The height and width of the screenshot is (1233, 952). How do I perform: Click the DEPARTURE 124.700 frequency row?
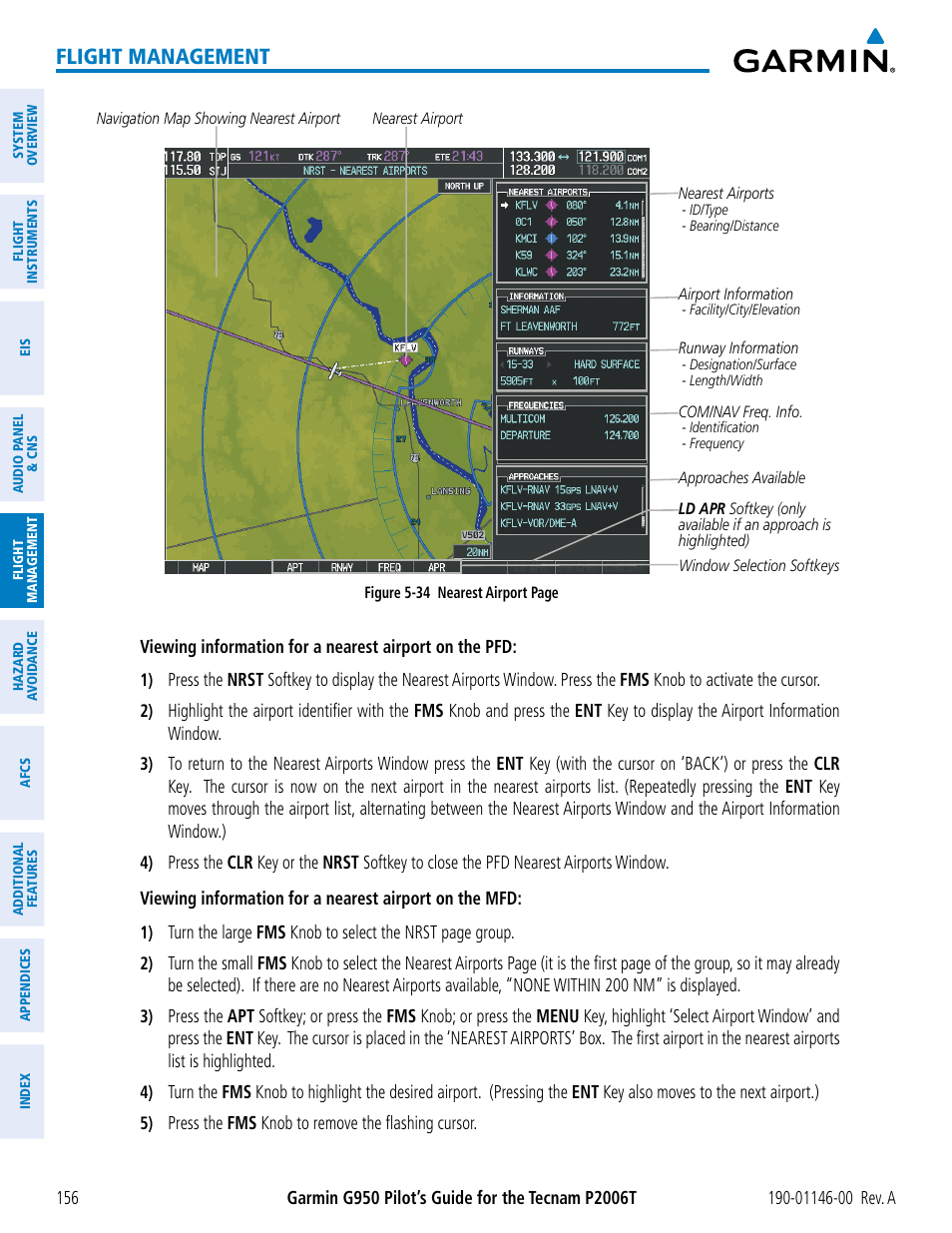pos(570,435)
